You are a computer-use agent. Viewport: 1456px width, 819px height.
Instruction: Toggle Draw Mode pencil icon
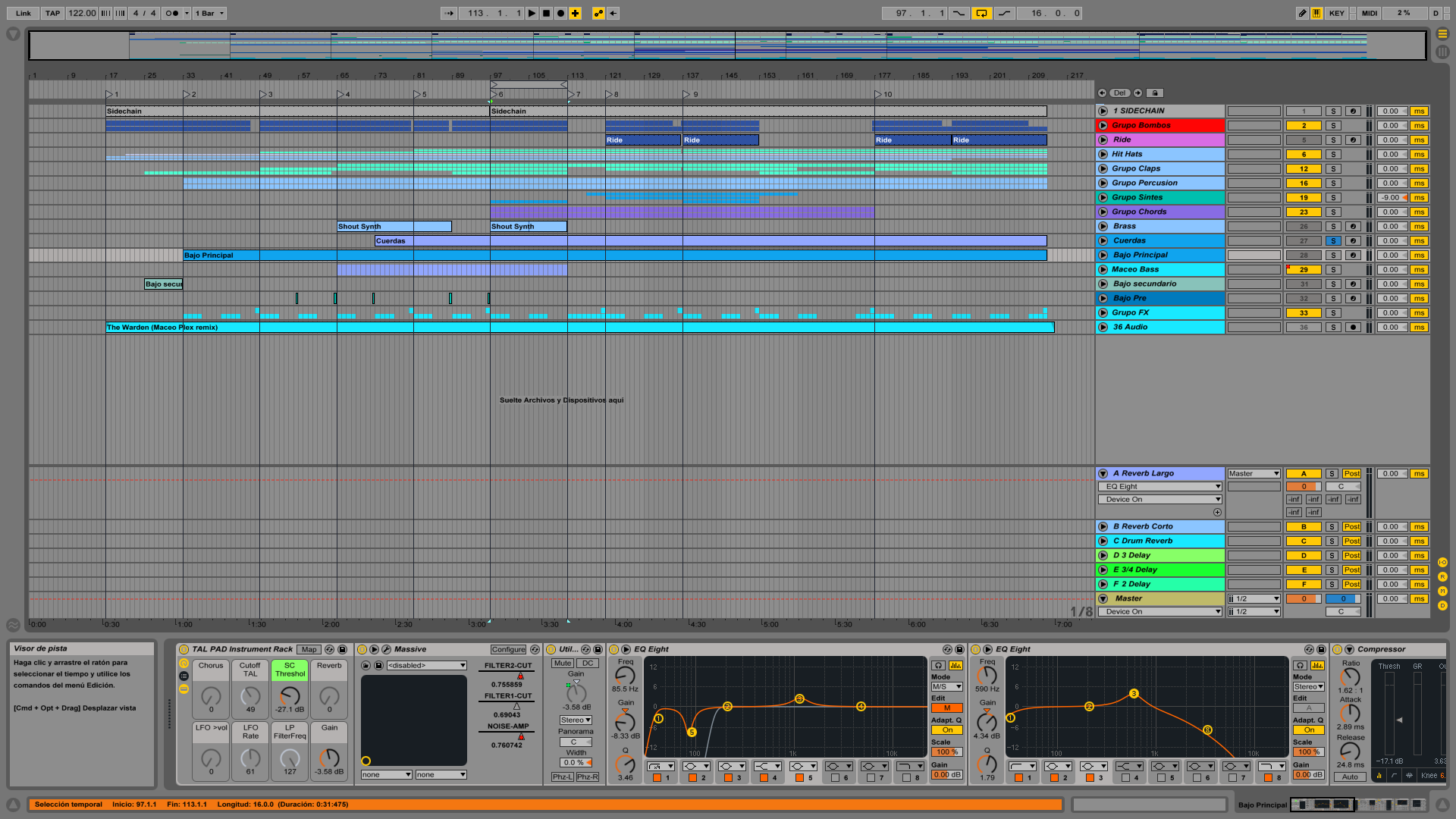(x=1302, y=13)
